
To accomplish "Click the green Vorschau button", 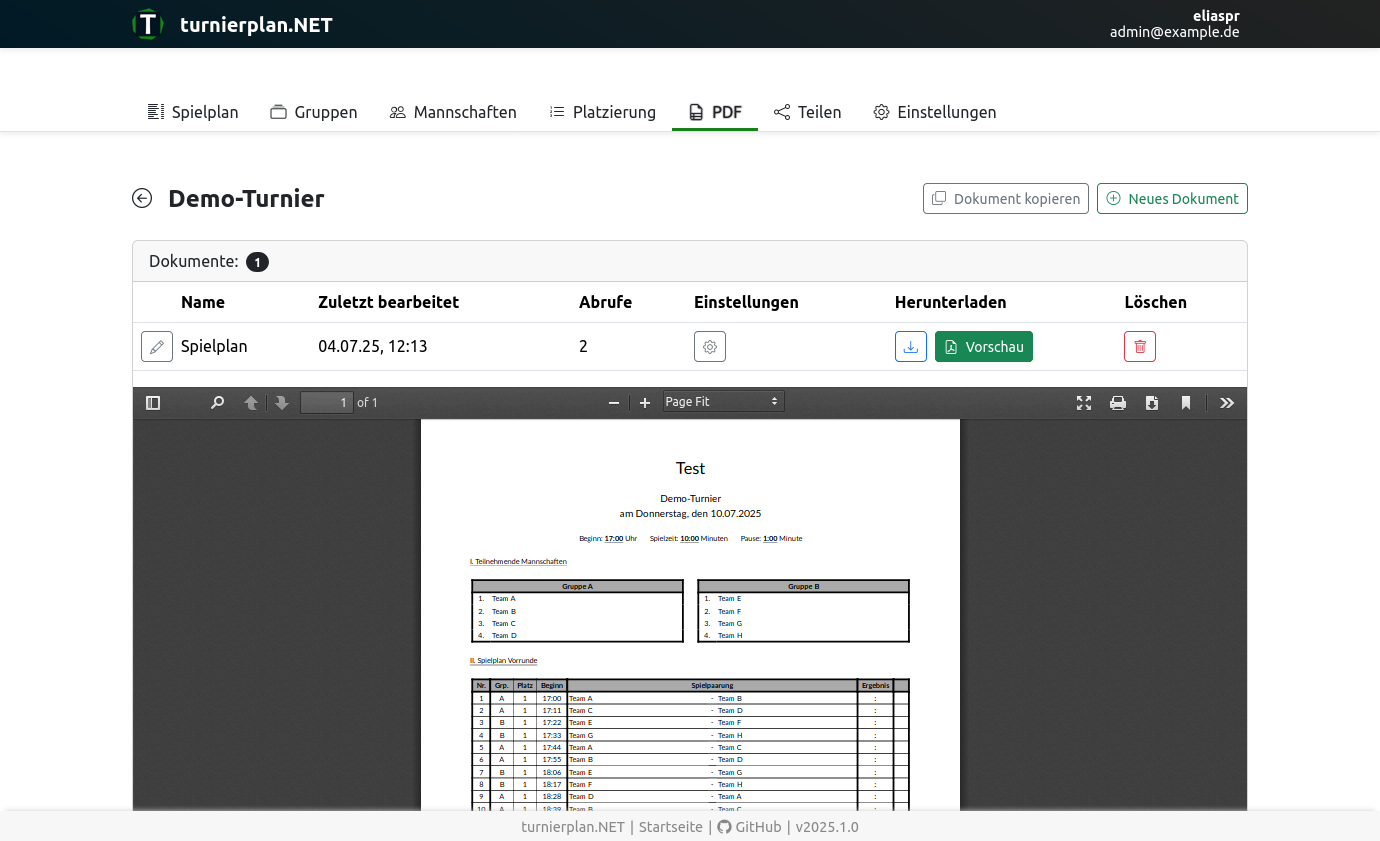I will [984, 347].
